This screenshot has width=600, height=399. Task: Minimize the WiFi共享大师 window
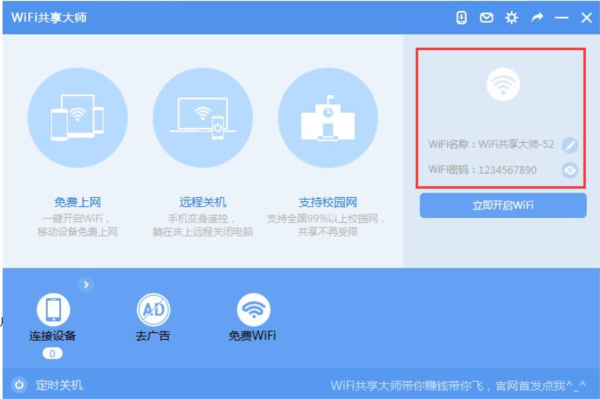(x=562, y=18)
